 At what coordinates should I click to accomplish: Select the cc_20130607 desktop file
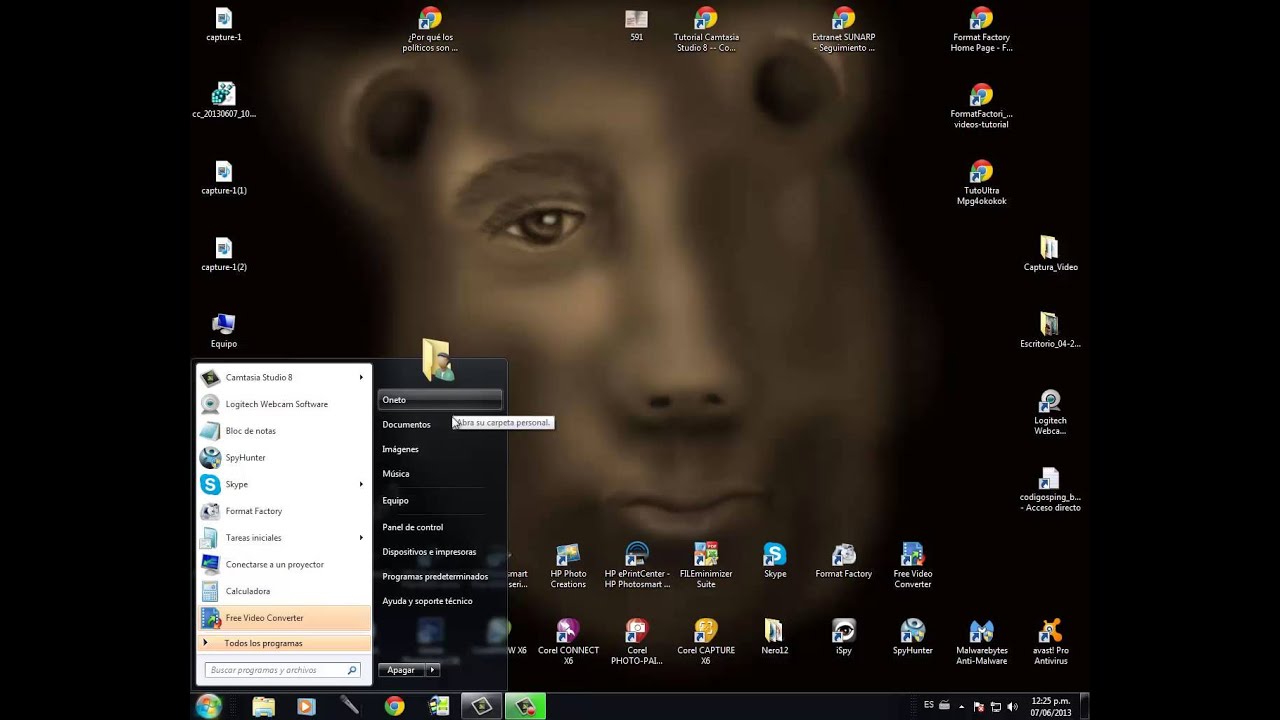224,101
